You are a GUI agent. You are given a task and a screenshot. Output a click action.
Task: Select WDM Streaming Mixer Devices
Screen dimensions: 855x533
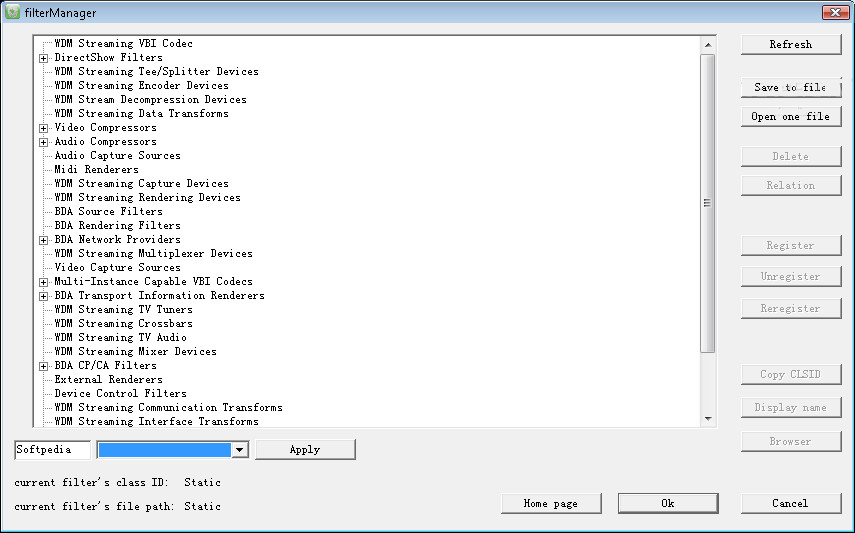pyautogui.click(x=135, y=352)
